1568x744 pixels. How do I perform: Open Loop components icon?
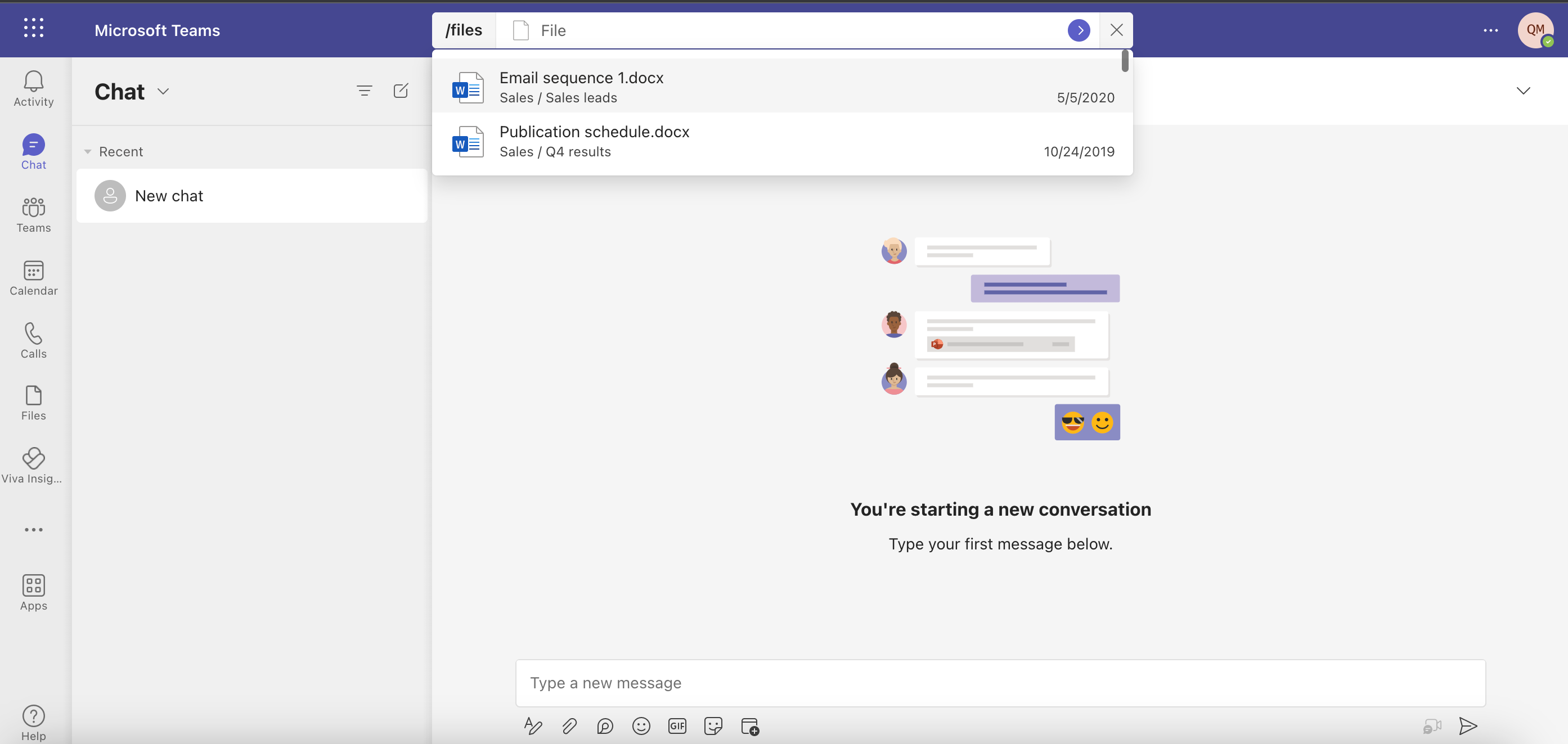tap(605, 726)
